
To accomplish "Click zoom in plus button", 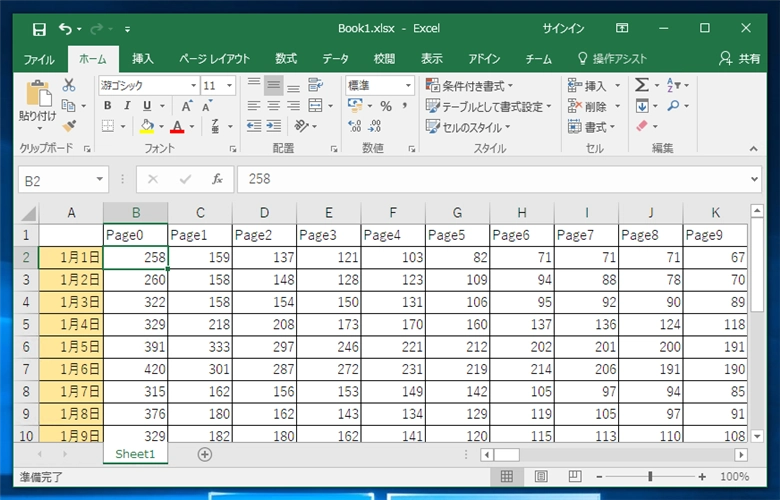I will (702, 477).
